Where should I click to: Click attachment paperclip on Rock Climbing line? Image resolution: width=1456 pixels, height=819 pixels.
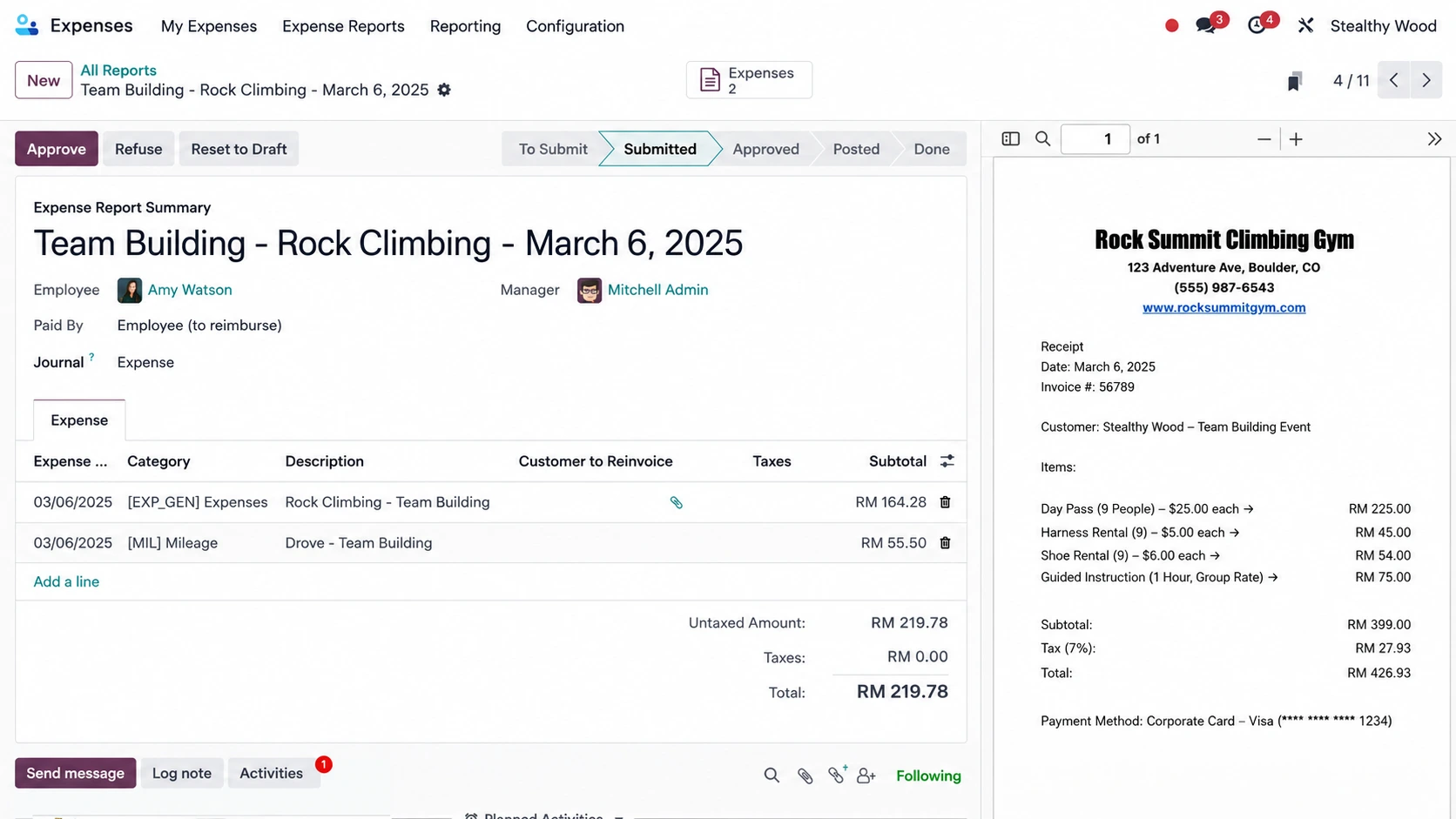pos(676,502)
